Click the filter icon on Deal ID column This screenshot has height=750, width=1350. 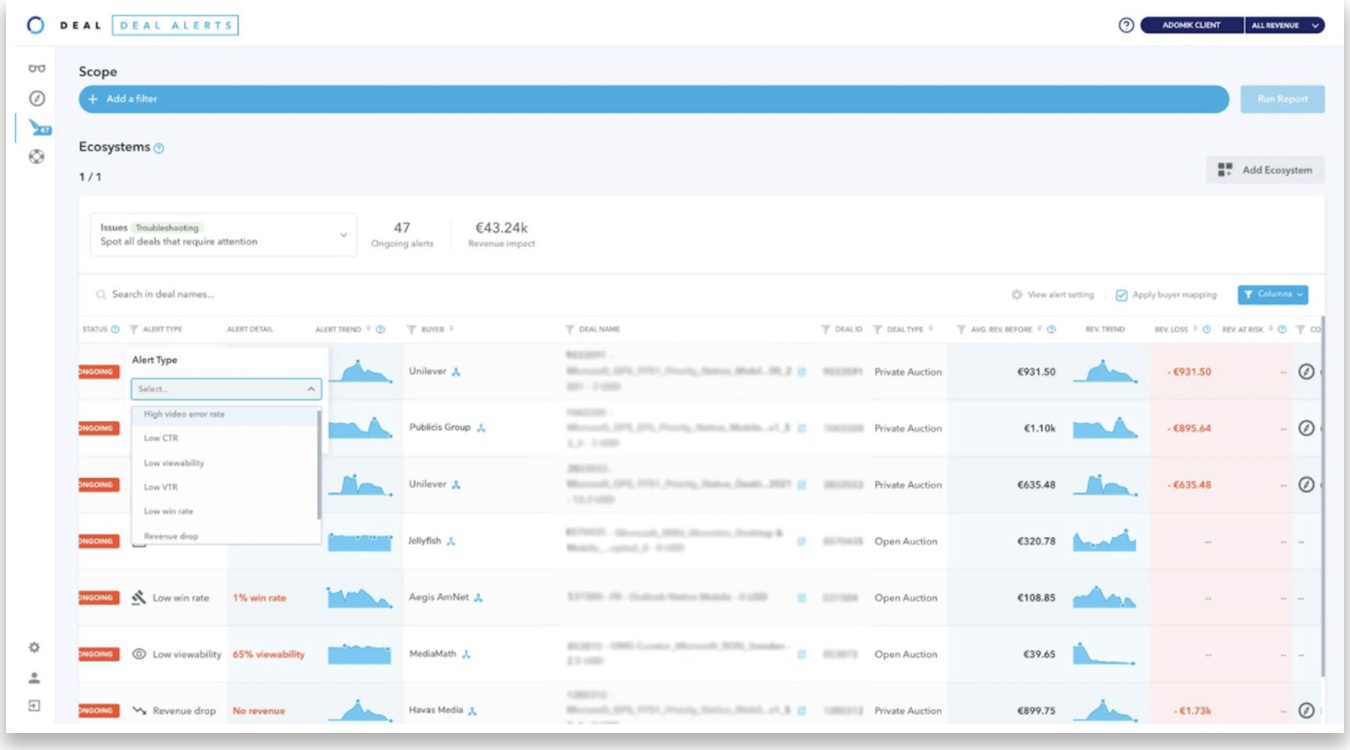click(826, 329)
